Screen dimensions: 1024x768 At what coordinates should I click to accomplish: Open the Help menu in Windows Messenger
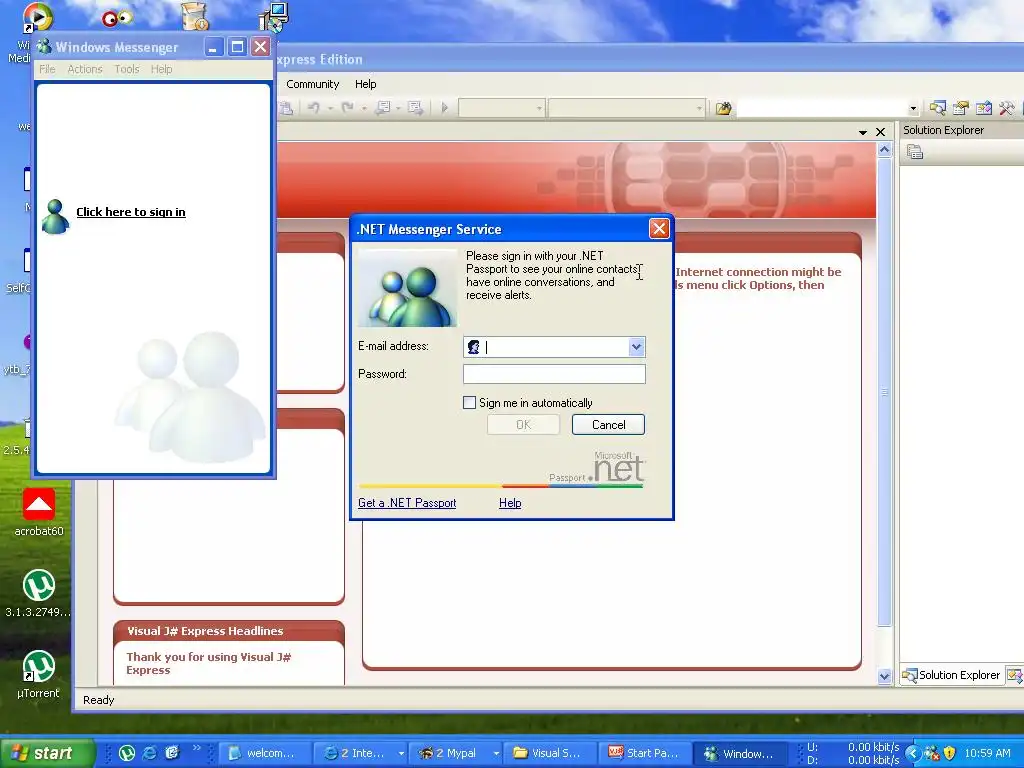161,69
